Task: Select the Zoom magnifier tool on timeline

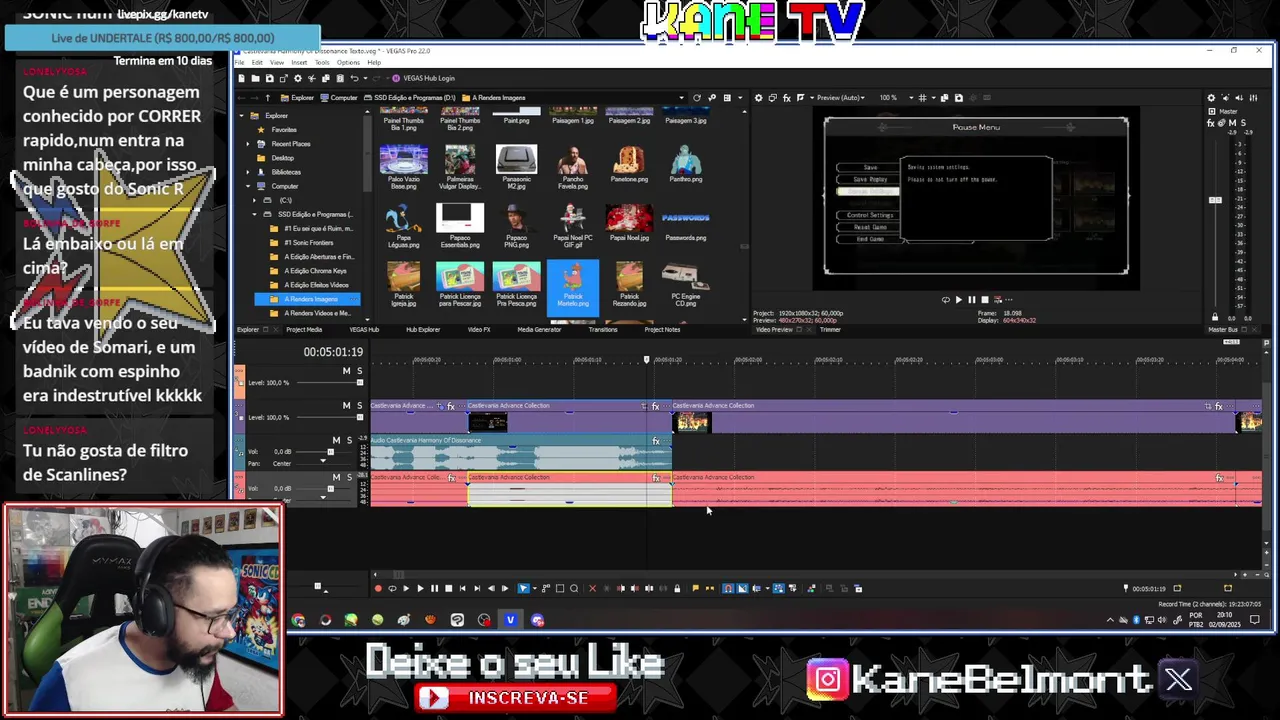Action: (573, 588)
